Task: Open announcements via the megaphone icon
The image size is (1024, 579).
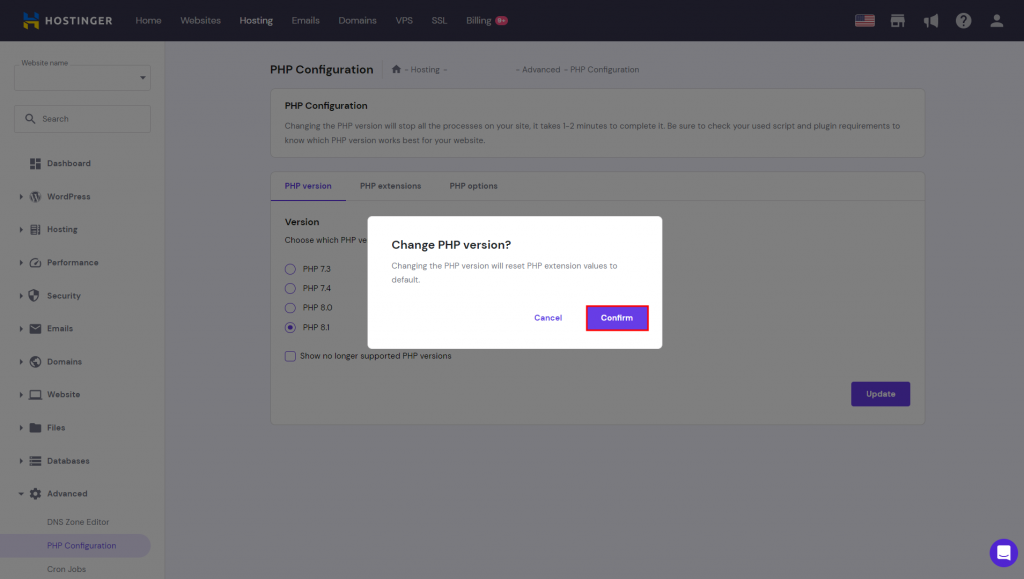Action: click(931, 19)
